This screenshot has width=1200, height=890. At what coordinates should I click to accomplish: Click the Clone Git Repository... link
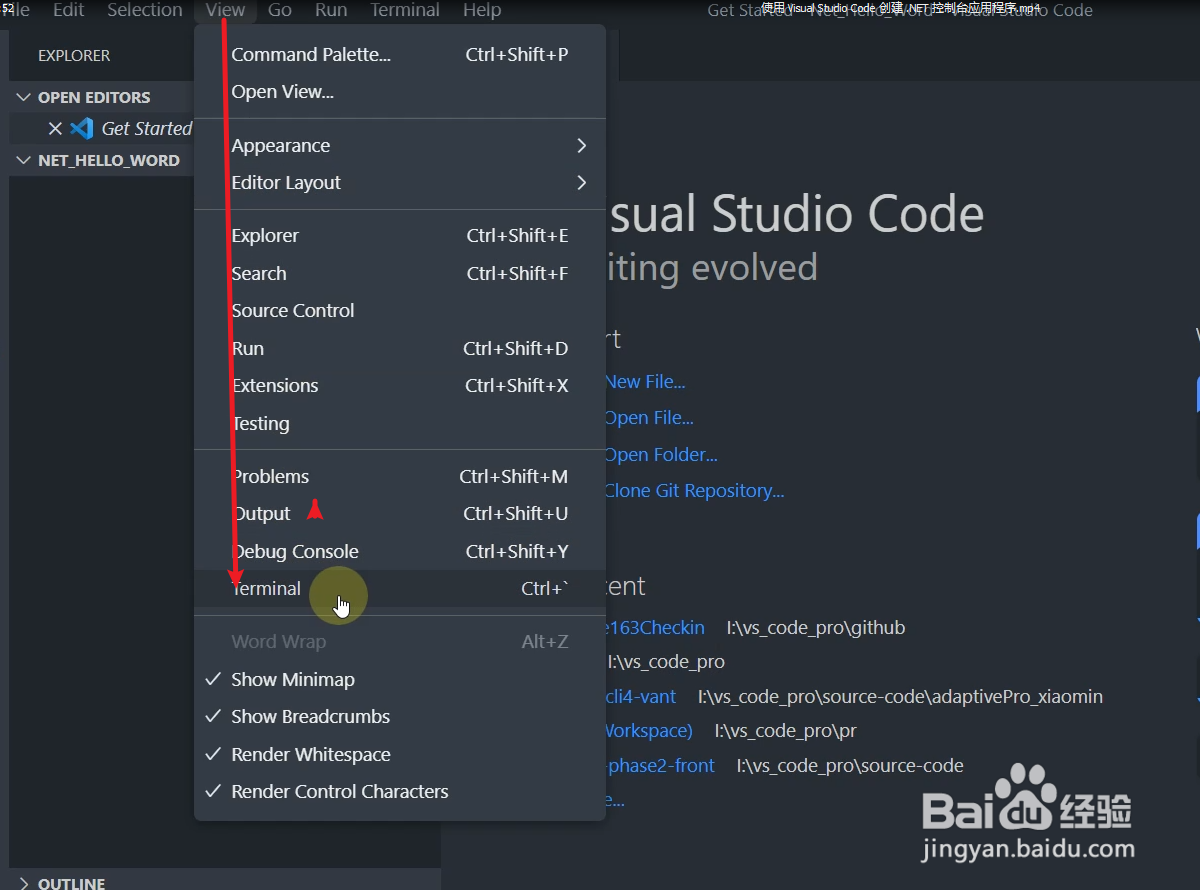point(694,491)
